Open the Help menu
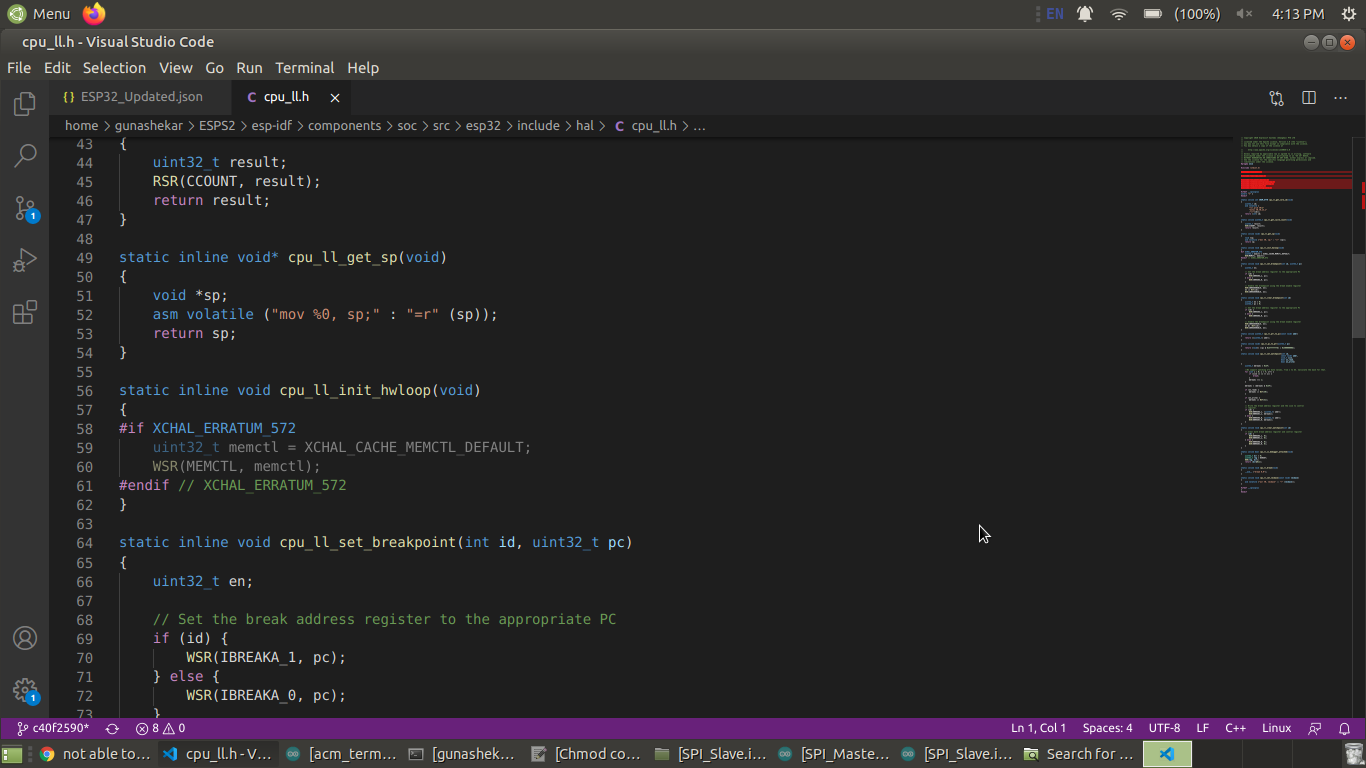1366x768 pixels. coord(363,68)
